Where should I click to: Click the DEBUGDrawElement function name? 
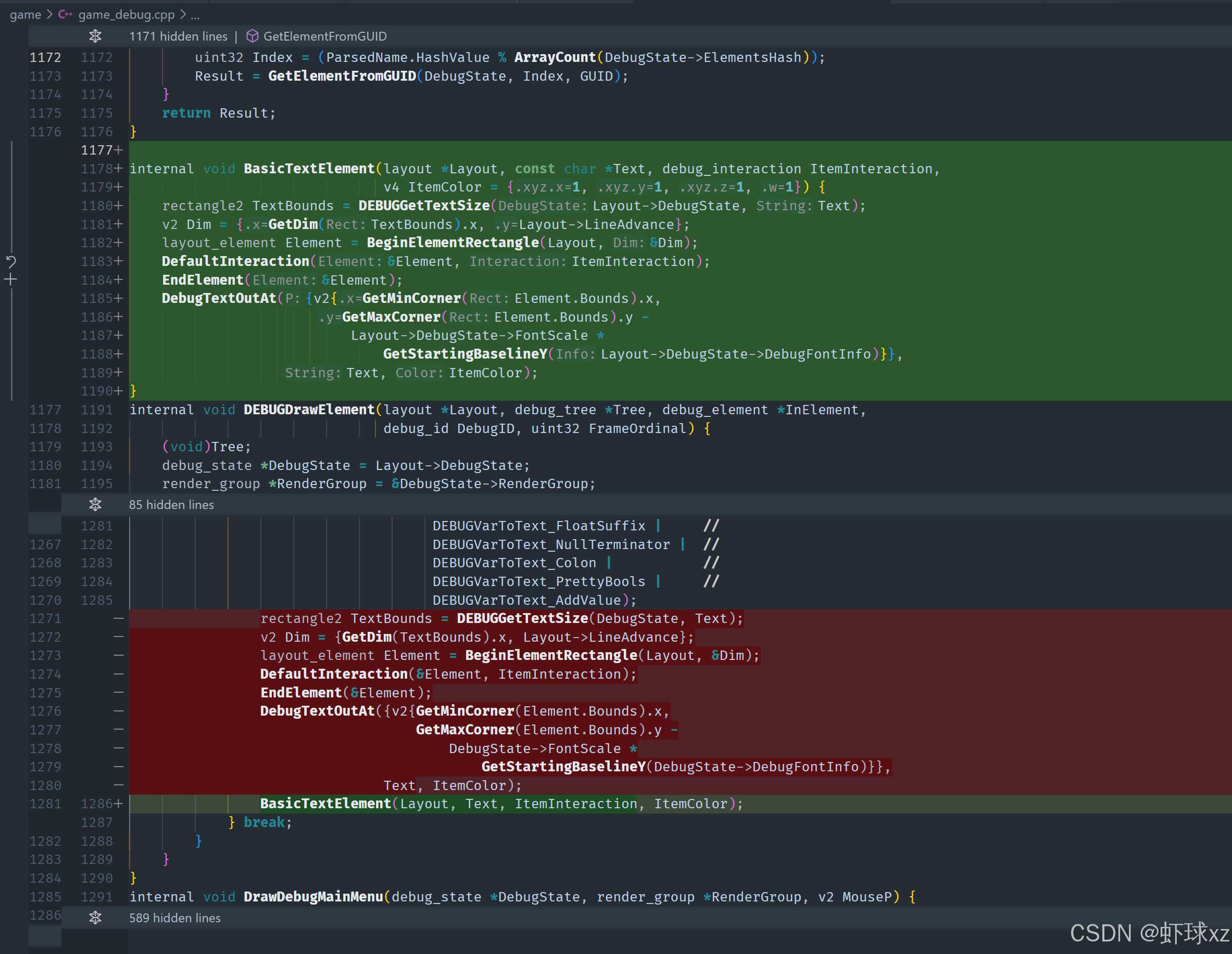click(x=309, y=410)
